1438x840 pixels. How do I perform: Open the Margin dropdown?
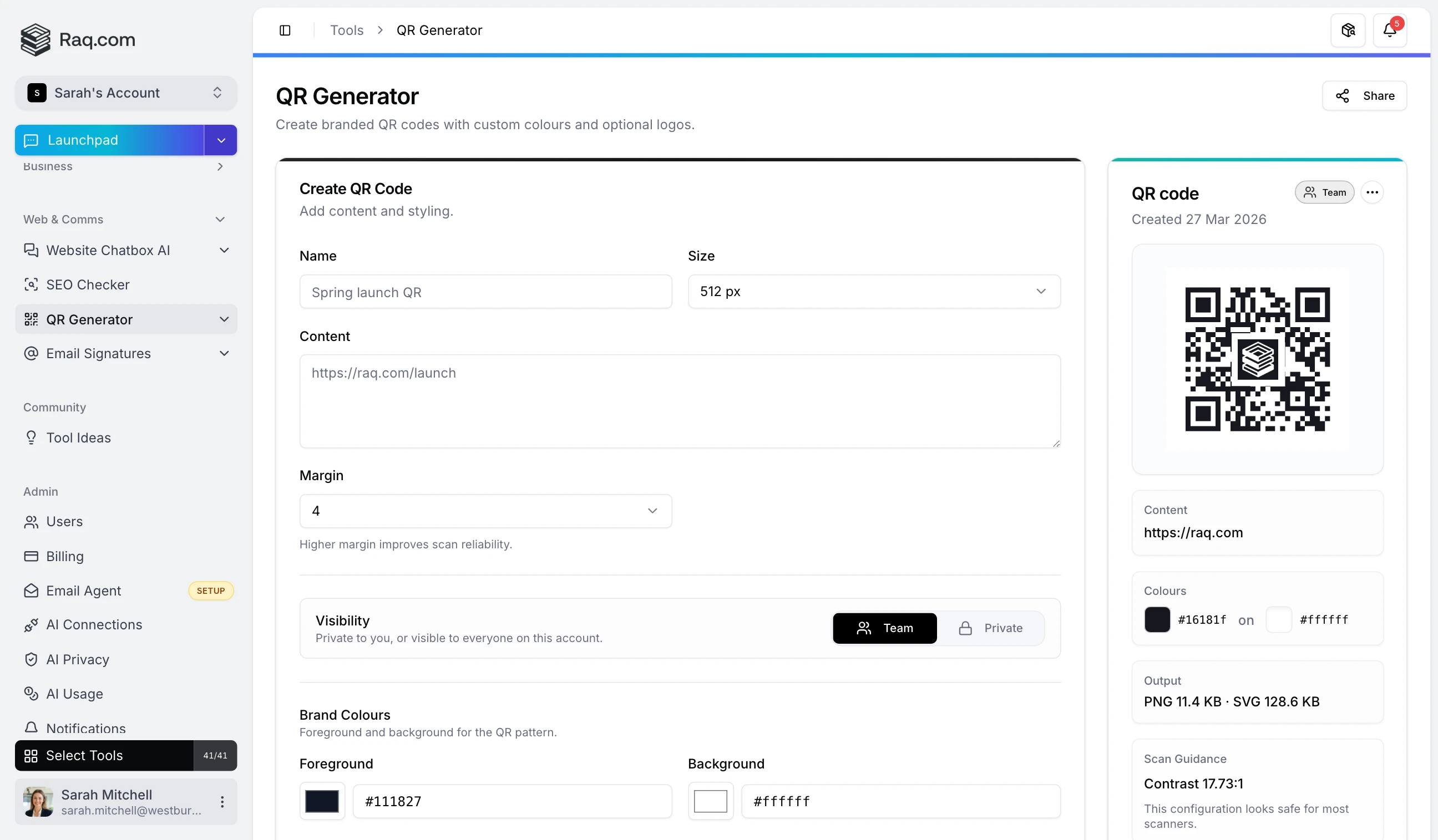pos(485,511)
